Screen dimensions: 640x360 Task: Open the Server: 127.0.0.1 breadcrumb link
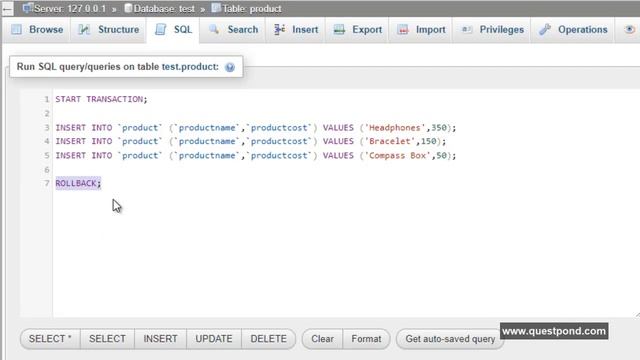point(70,9)
